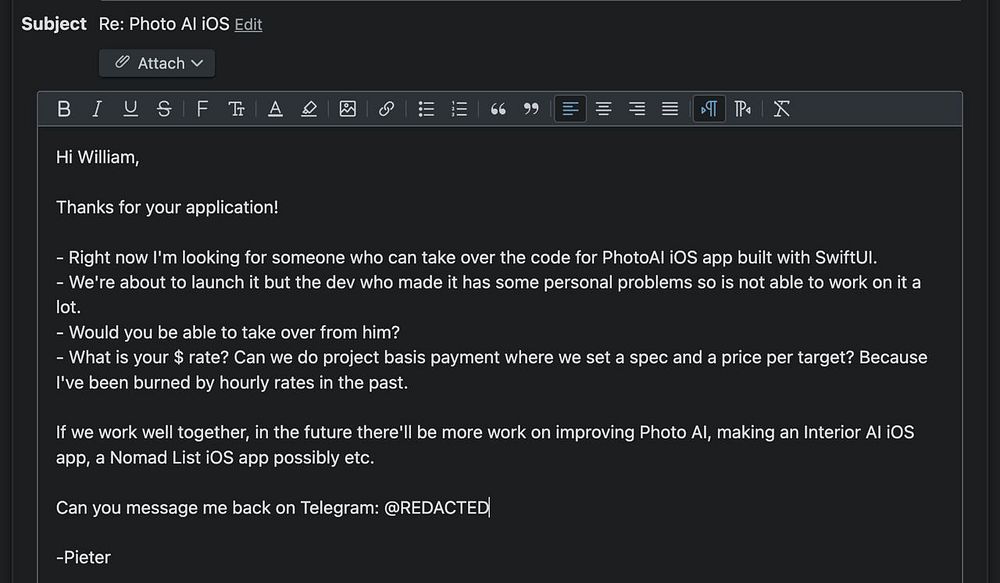Apply italic formatting

coord(97,109)
